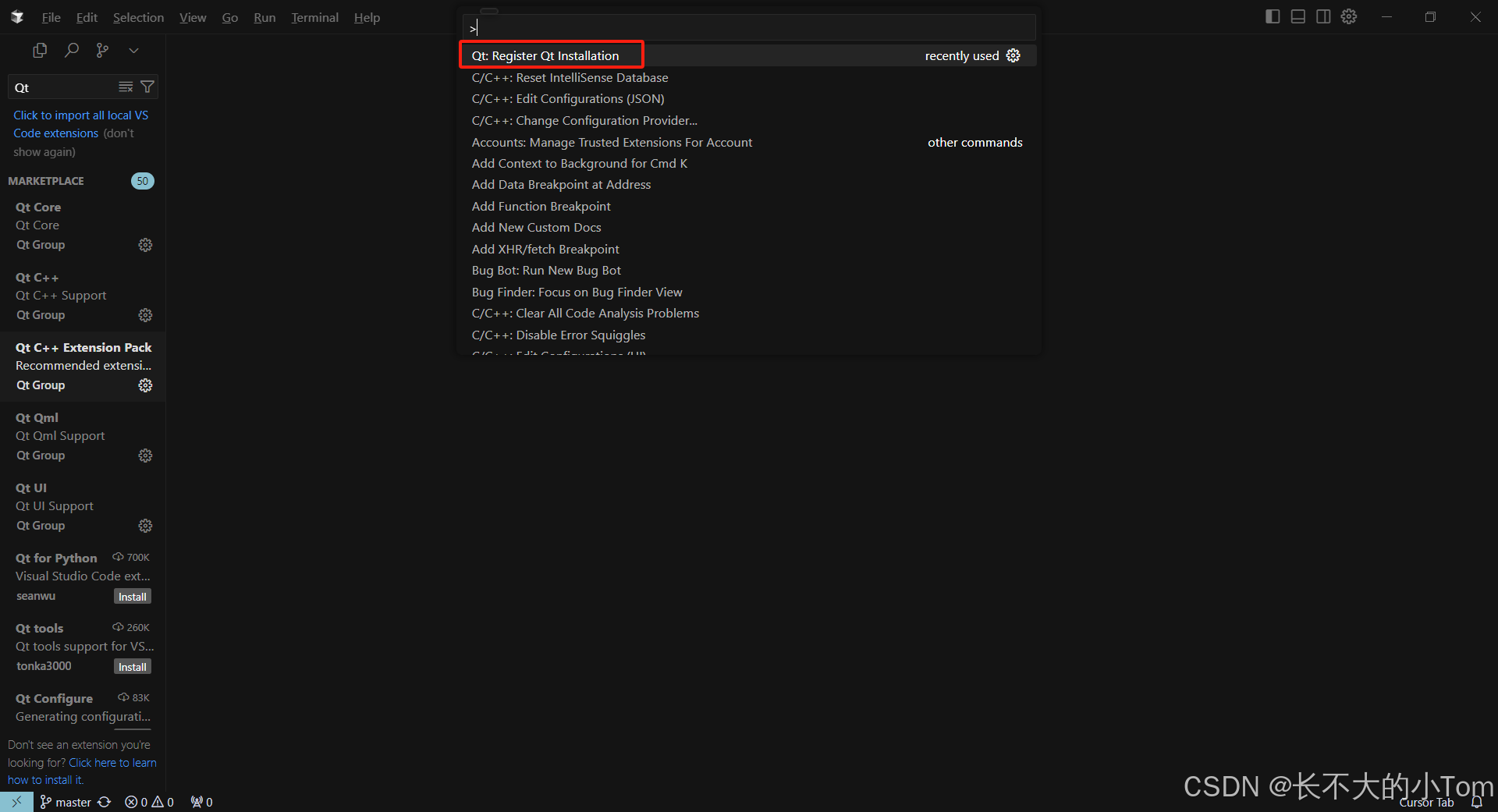Synchronize changes icon in status bar
Viewport: 1498px width, 812px height.
pos(105,802)
